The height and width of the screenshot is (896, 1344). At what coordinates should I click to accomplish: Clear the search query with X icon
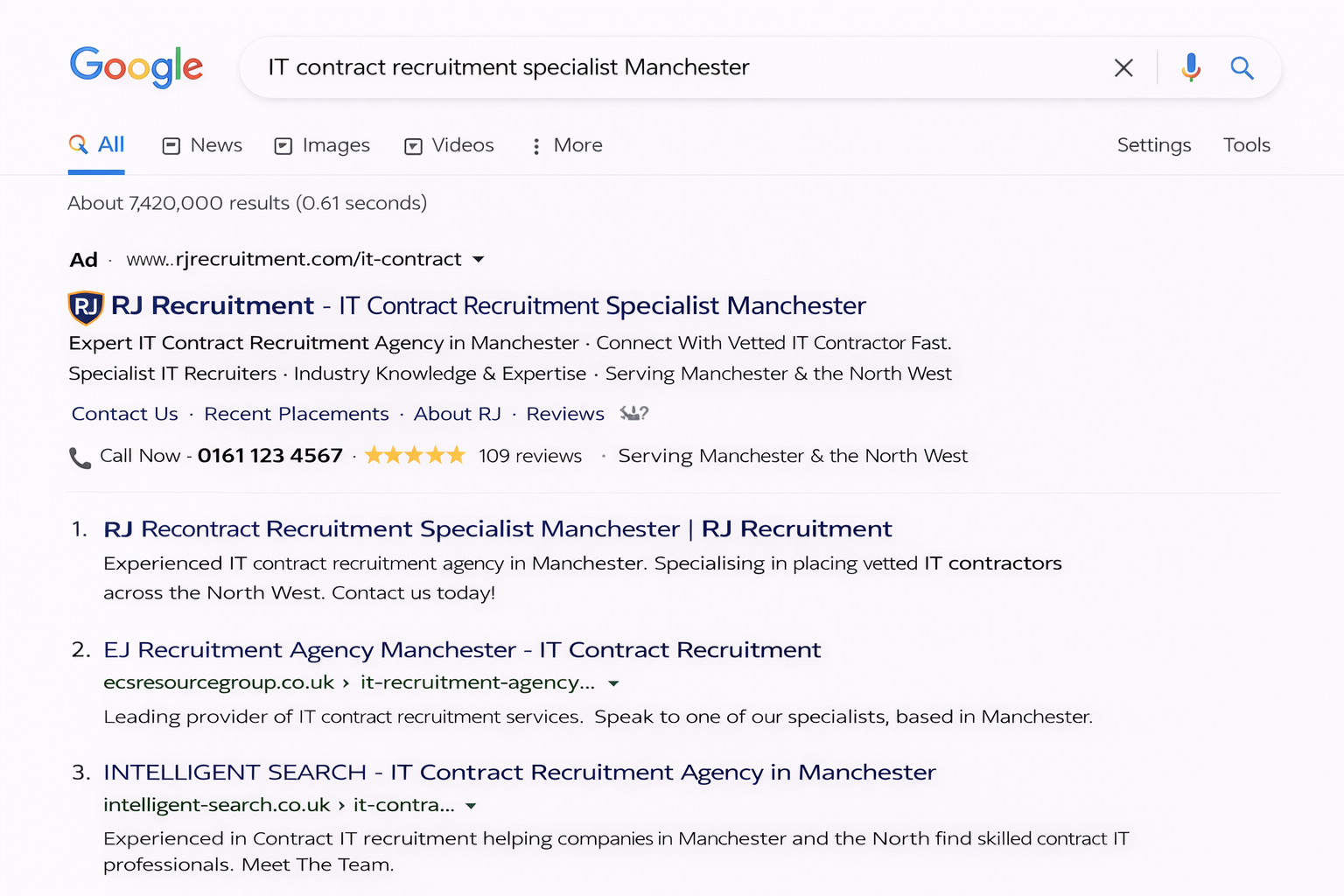1123,67
